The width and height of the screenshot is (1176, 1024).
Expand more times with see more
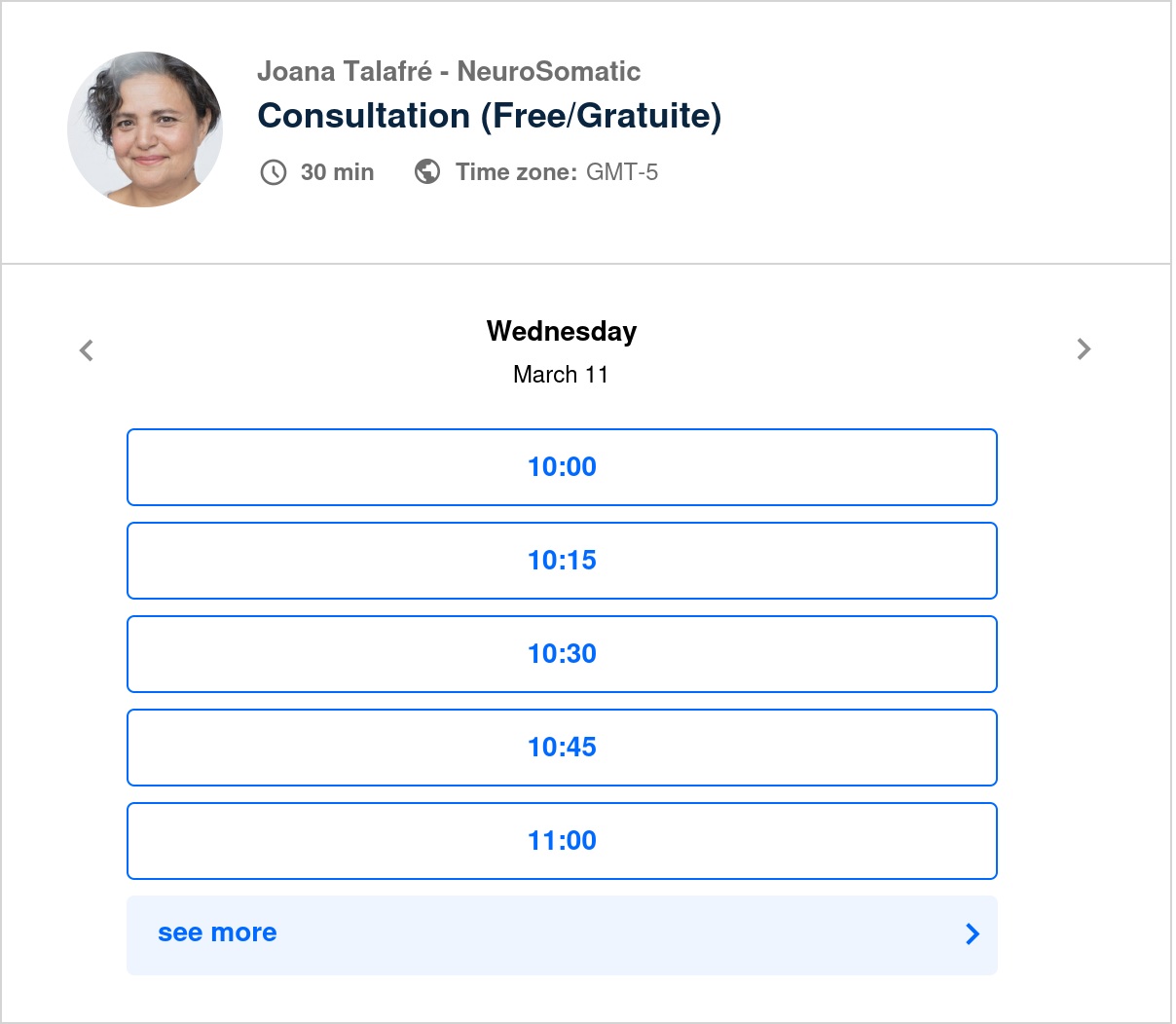[x=217, y=933]
